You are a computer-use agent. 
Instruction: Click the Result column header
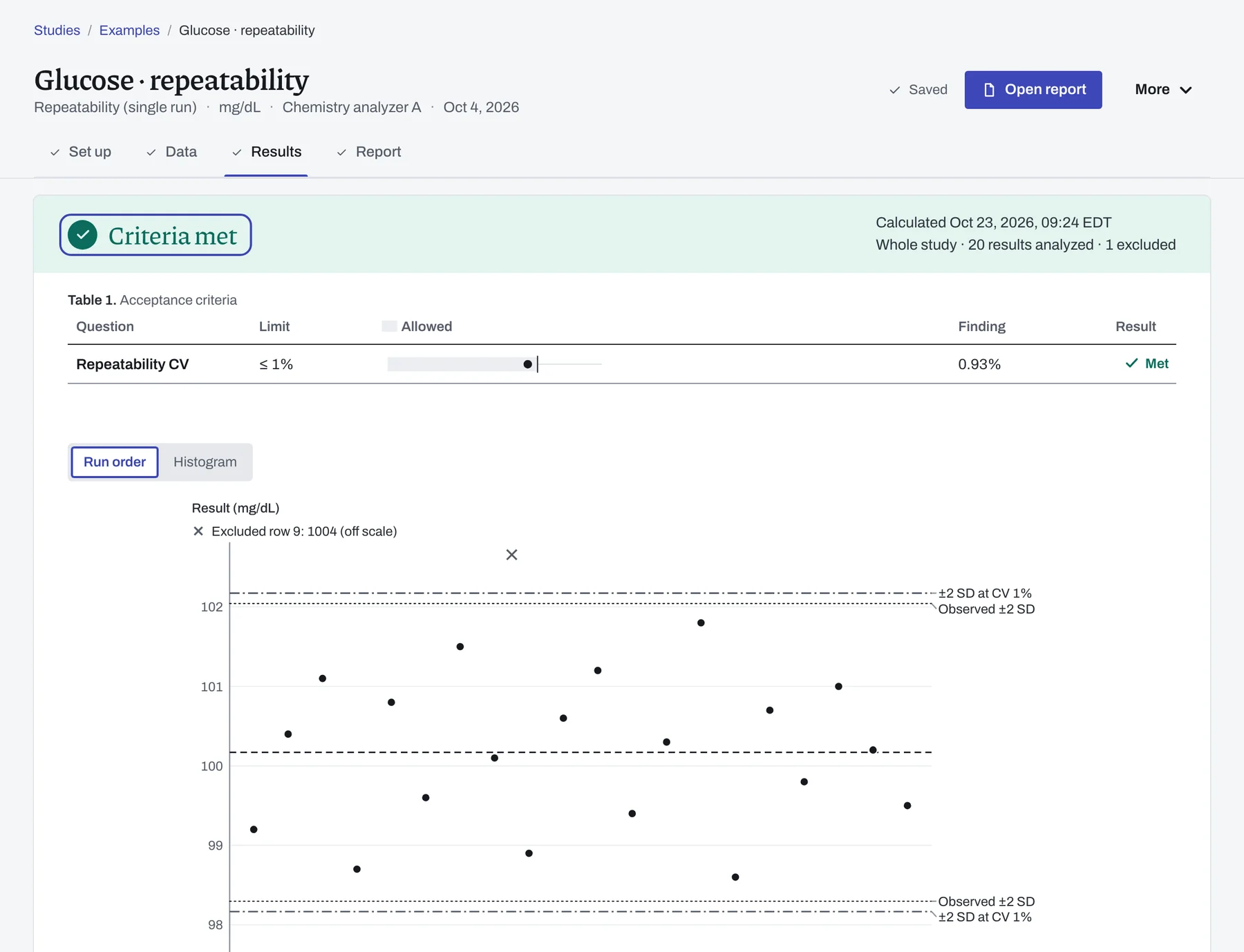(x=1135, y=326)
